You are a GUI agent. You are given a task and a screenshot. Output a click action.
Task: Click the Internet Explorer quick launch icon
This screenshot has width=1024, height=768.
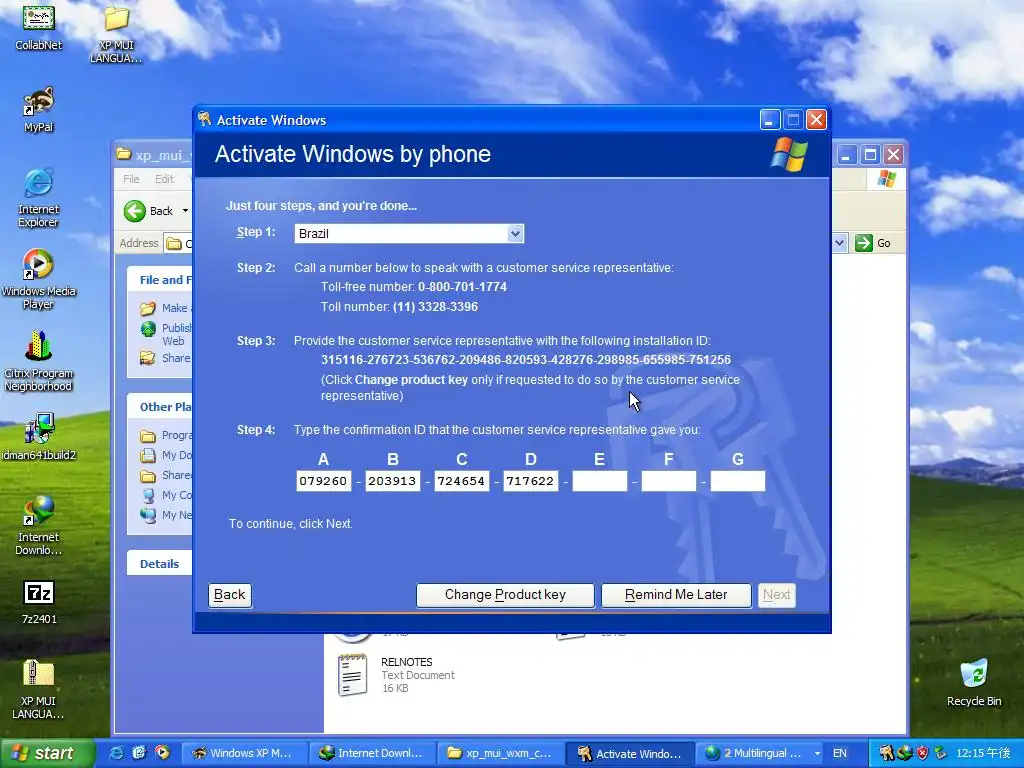point(117,753)
